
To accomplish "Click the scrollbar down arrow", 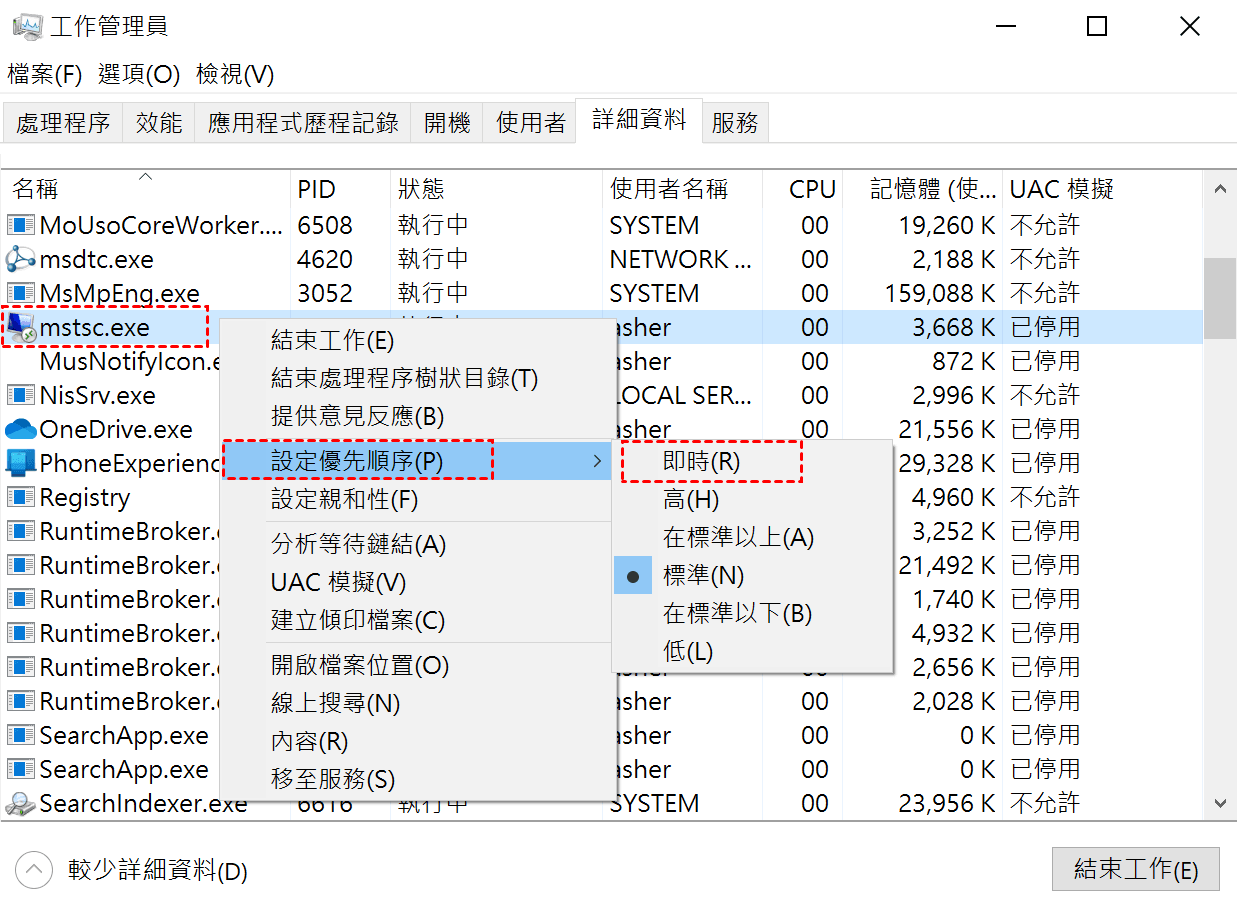I will 1219,803.
